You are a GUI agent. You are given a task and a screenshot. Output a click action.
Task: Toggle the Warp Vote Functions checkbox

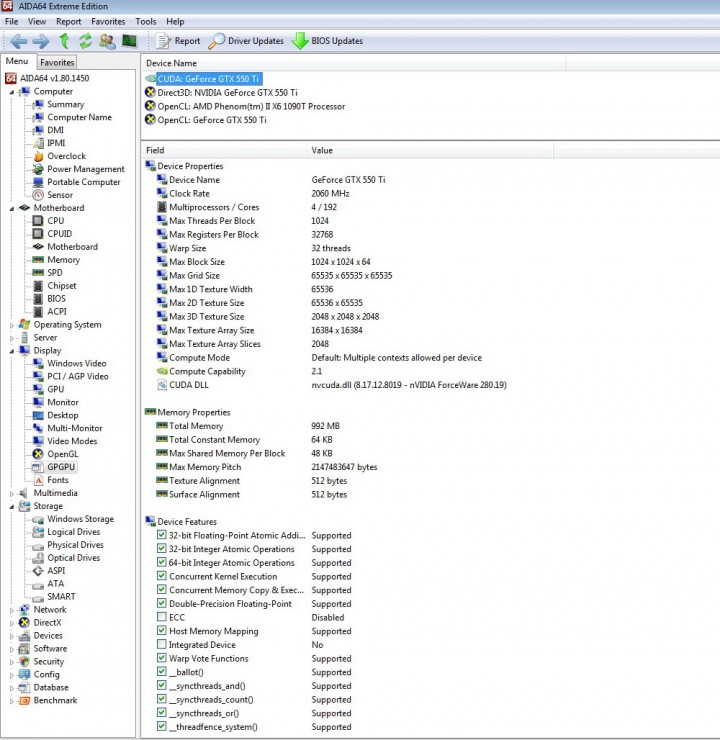[x=161, y=658]
